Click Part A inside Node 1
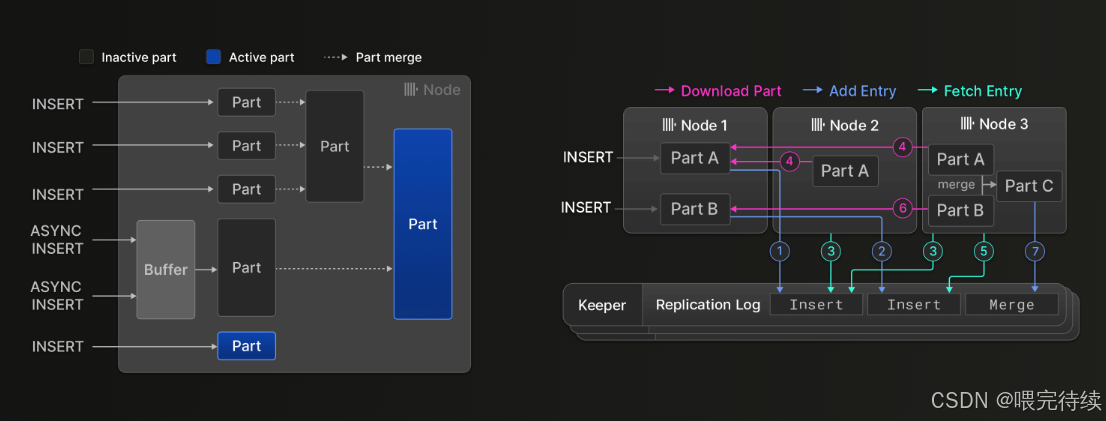Viewport: 1106px width, 421px height. coord(695,158)
